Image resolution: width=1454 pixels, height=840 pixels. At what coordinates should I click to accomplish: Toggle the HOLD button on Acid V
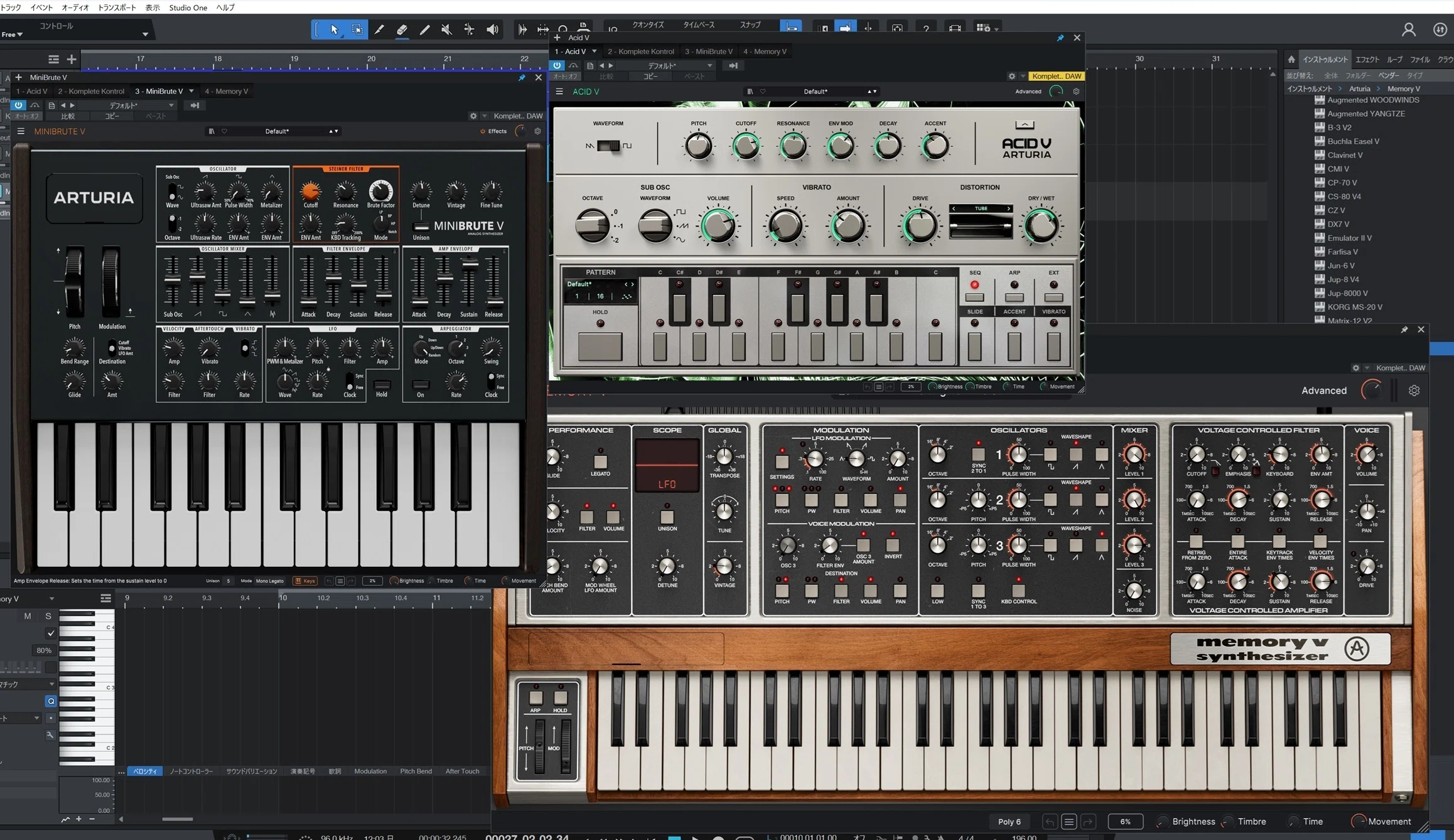600,345
